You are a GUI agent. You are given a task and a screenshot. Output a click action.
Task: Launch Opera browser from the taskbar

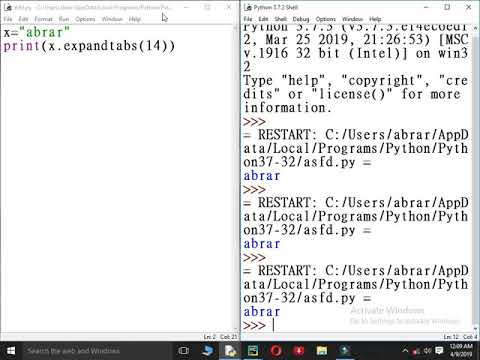pyautogui.click(x=276, y=351)
